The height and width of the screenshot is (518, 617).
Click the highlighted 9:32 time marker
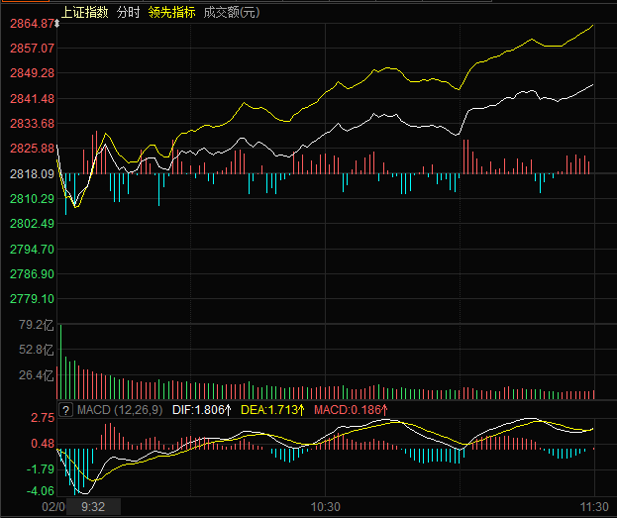coord(92,507)
